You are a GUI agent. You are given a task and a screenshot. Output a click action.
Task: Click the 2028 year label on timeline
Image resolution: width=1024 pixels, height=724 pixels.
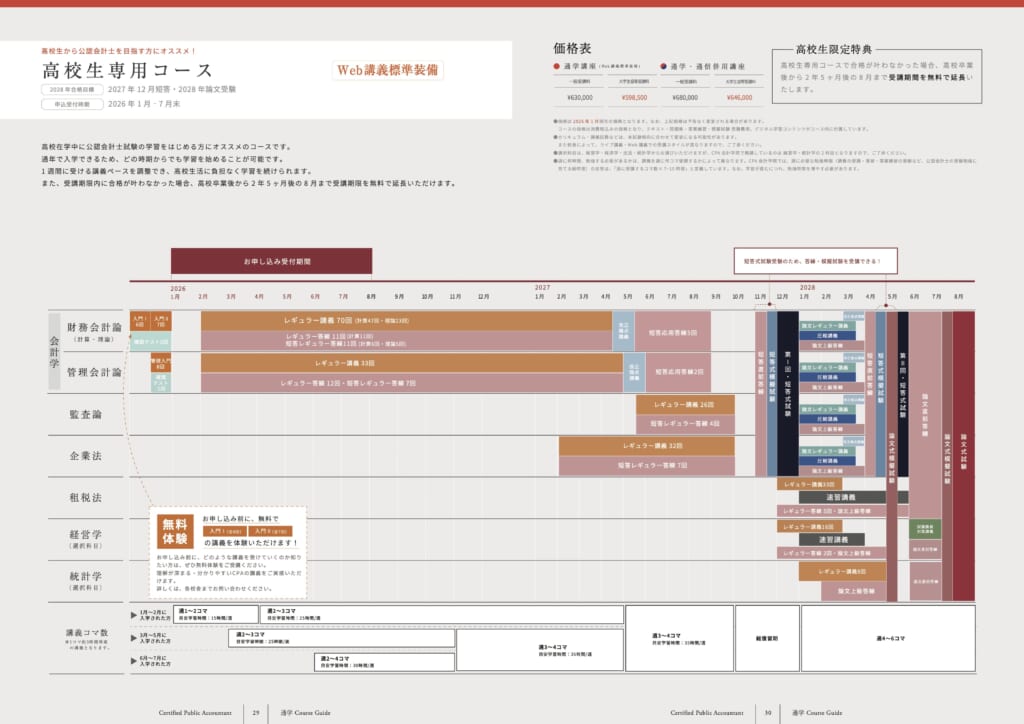pos(807,287)
